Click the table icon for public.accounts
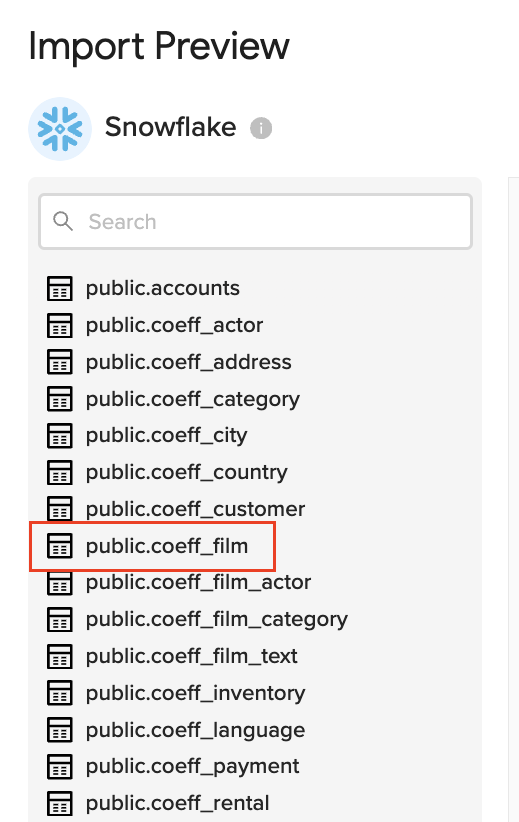The height and width of the screenshot is (822, 519). pos(60,288)
